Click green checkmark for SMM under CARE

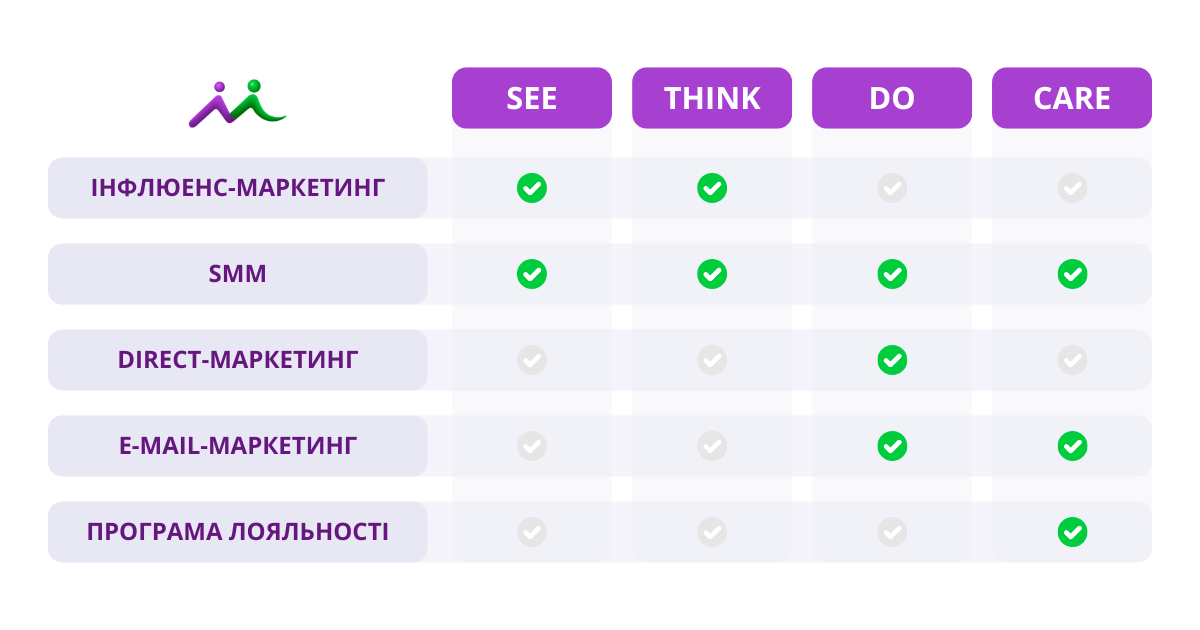pos(1072,274)
